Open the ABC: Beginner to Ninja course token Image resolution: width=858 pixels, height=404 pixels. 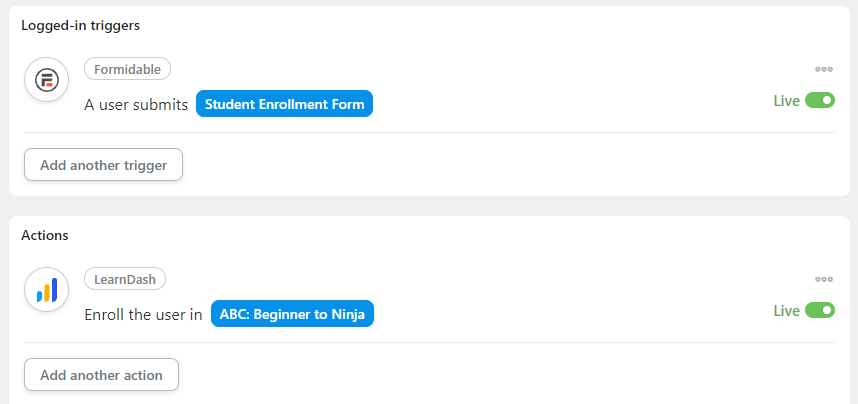point(292,314)
